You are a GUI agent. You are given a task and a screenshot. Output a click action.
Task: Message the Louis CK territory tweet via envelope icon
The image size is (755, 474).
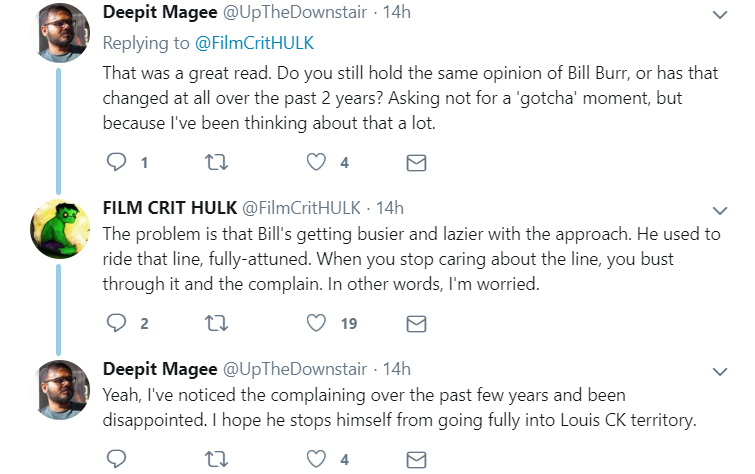click(416, 460)
